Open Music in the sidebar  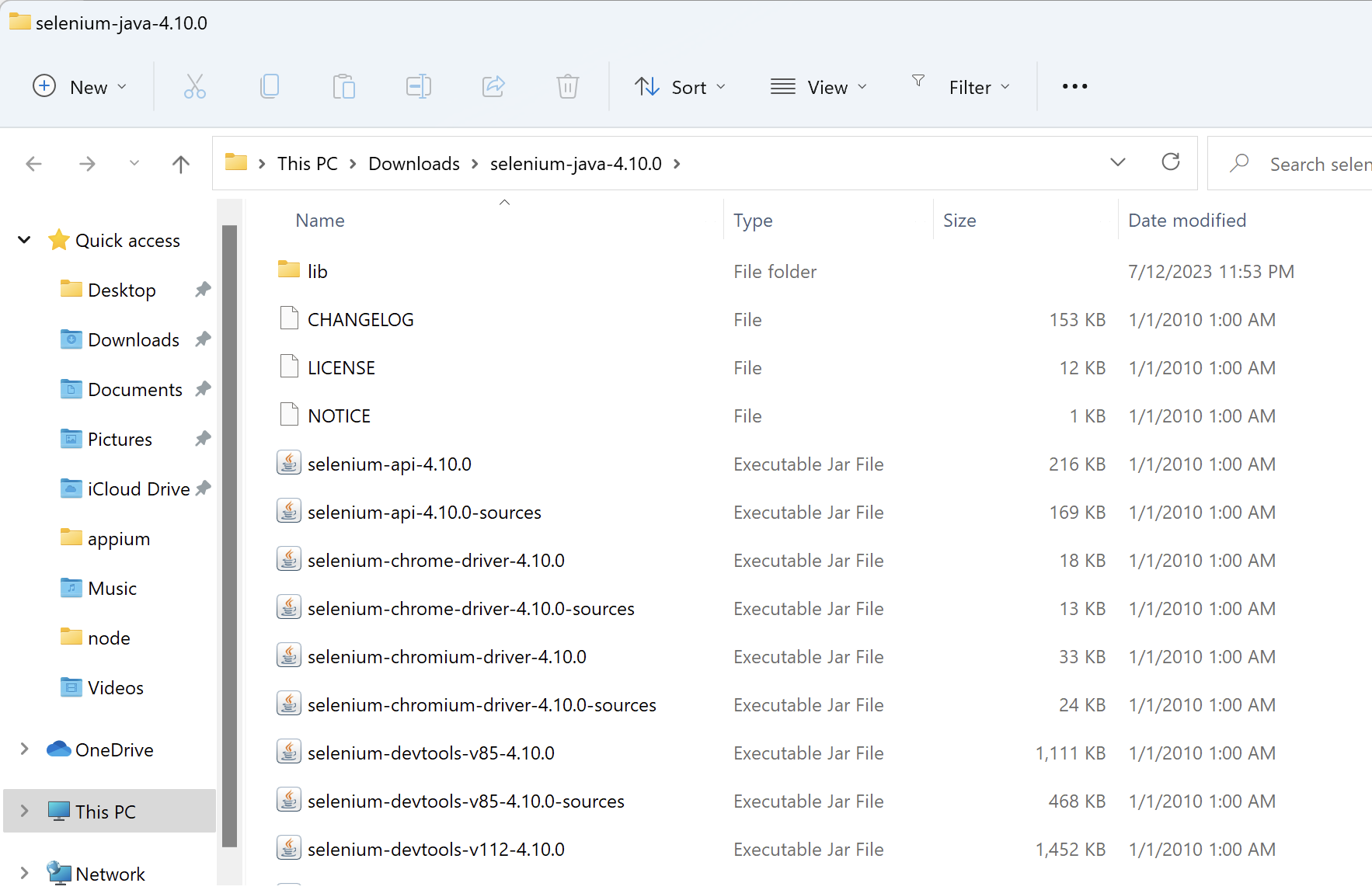(x=112, y=589)
